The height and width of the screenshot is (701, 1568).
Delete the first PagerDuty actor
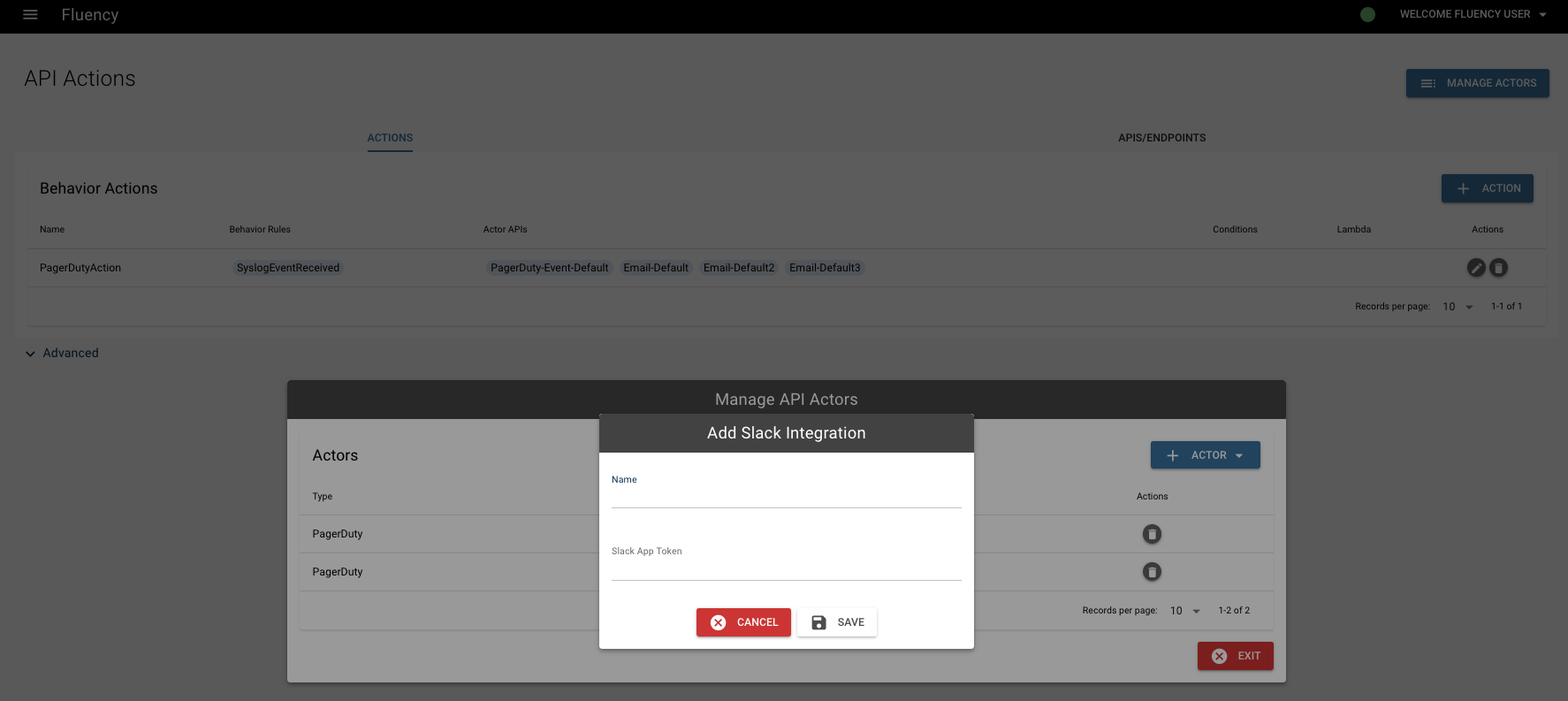pos(1152,534)
